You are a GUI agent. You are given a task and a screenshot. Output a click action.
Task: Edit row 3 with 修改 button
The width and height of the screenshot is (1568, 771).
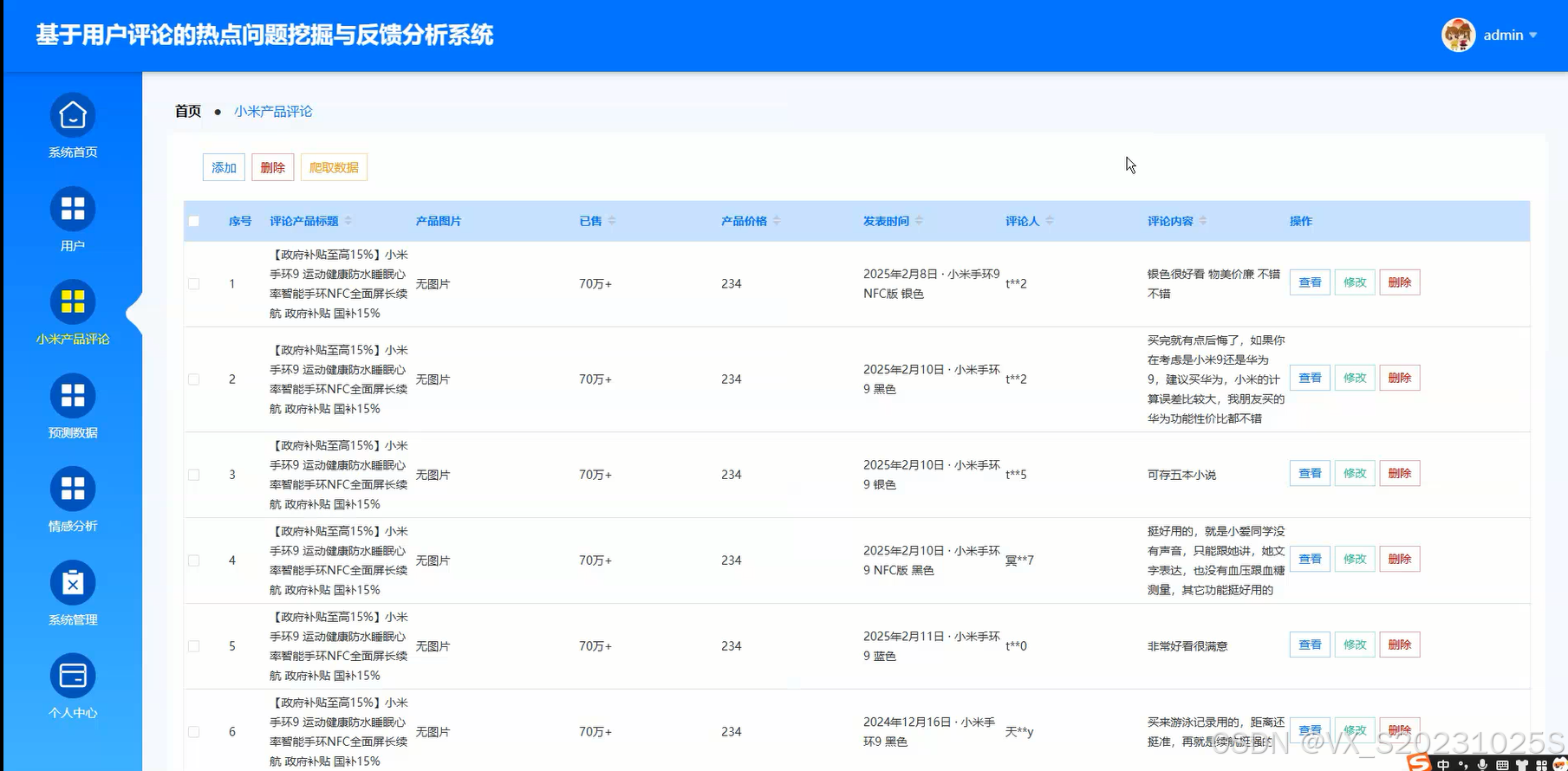tap(1355, 473)
